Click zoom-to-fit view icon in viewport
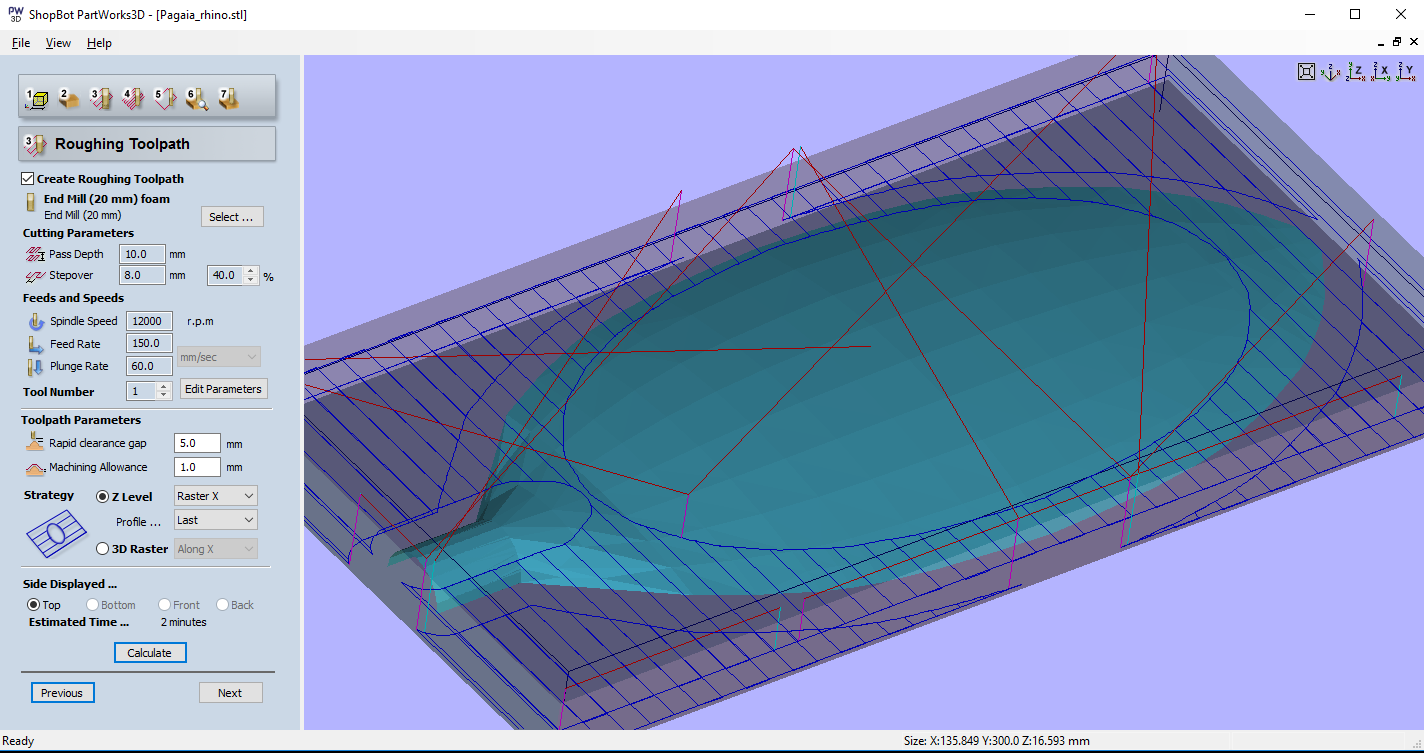Viewport: 1424px width, 753px height. click(x=1306, y=71)
